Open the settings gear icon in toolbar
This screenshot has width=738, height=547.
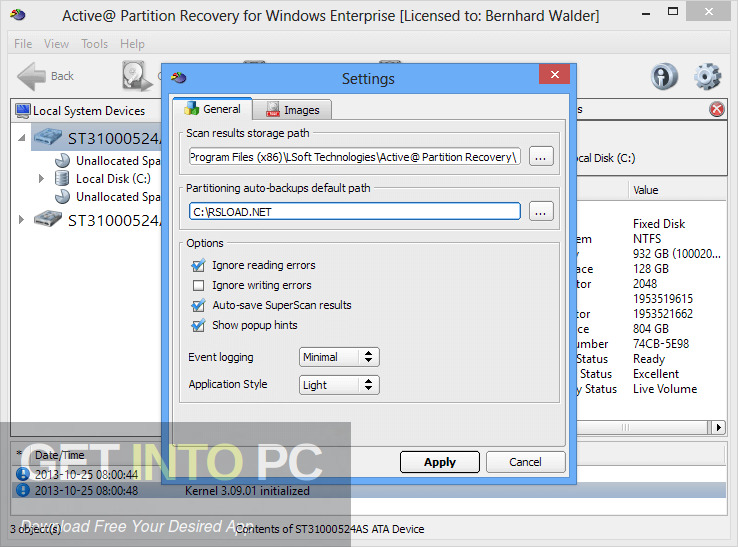coord(707,76)
